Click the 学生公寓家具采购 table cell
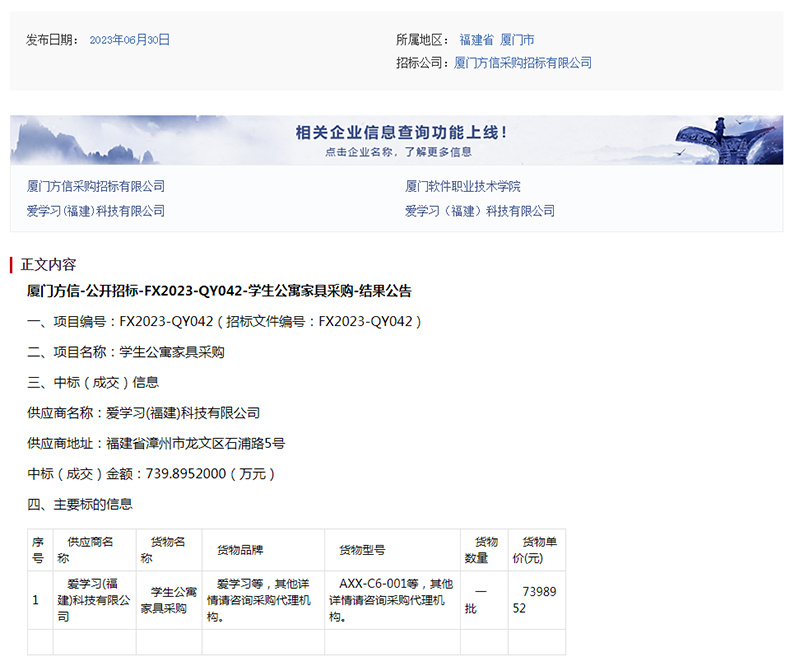This screenshot has width=790, height=666. (x=169, y=600)
